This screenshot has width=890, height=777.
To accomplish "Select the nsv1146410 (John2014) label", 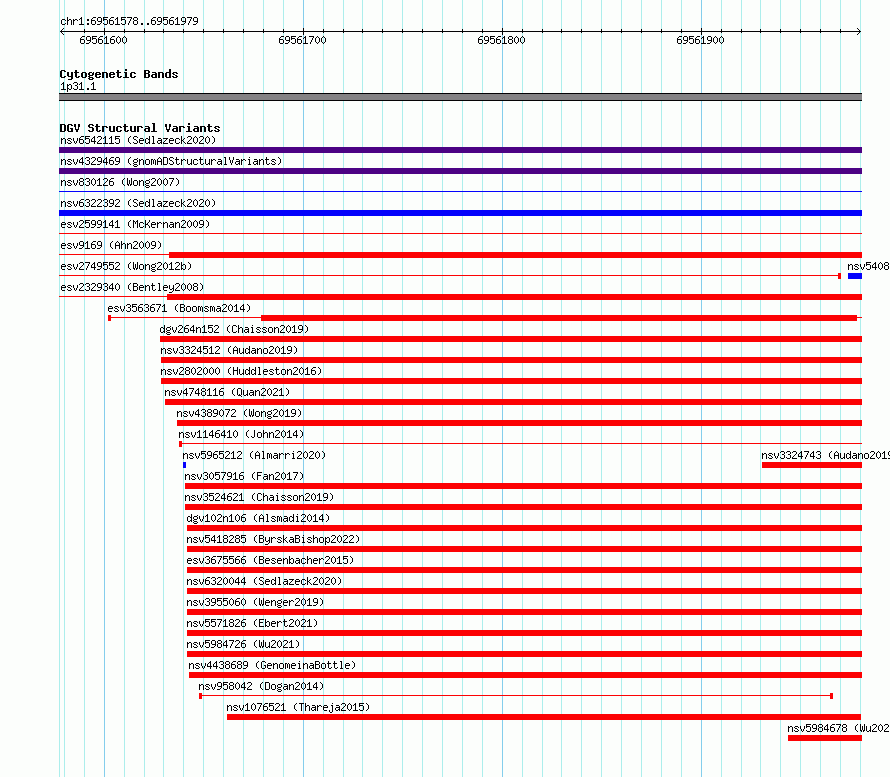I will tap(241, 434).
